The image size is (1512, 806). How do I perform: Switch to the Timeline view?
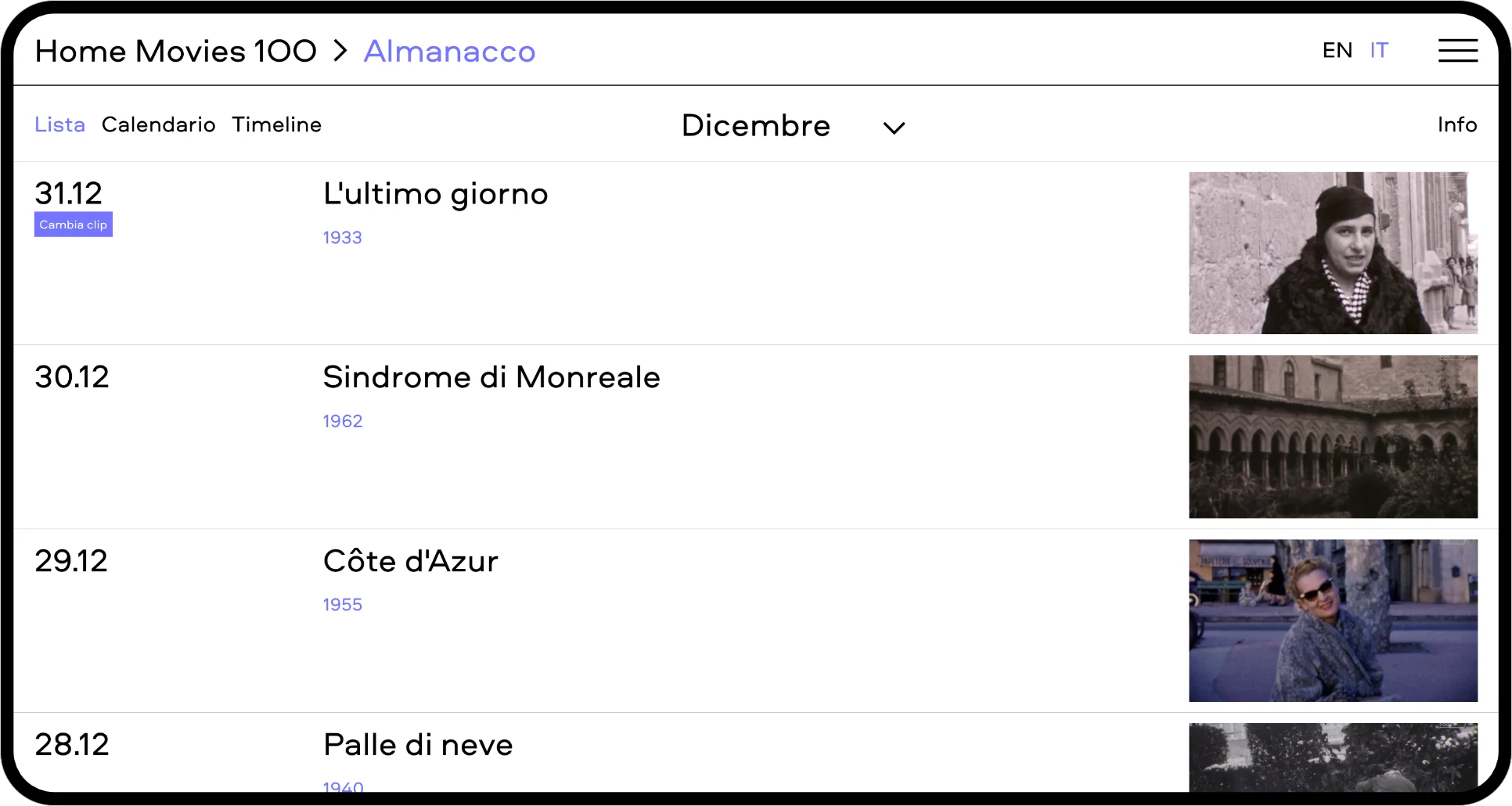[276, 125]
